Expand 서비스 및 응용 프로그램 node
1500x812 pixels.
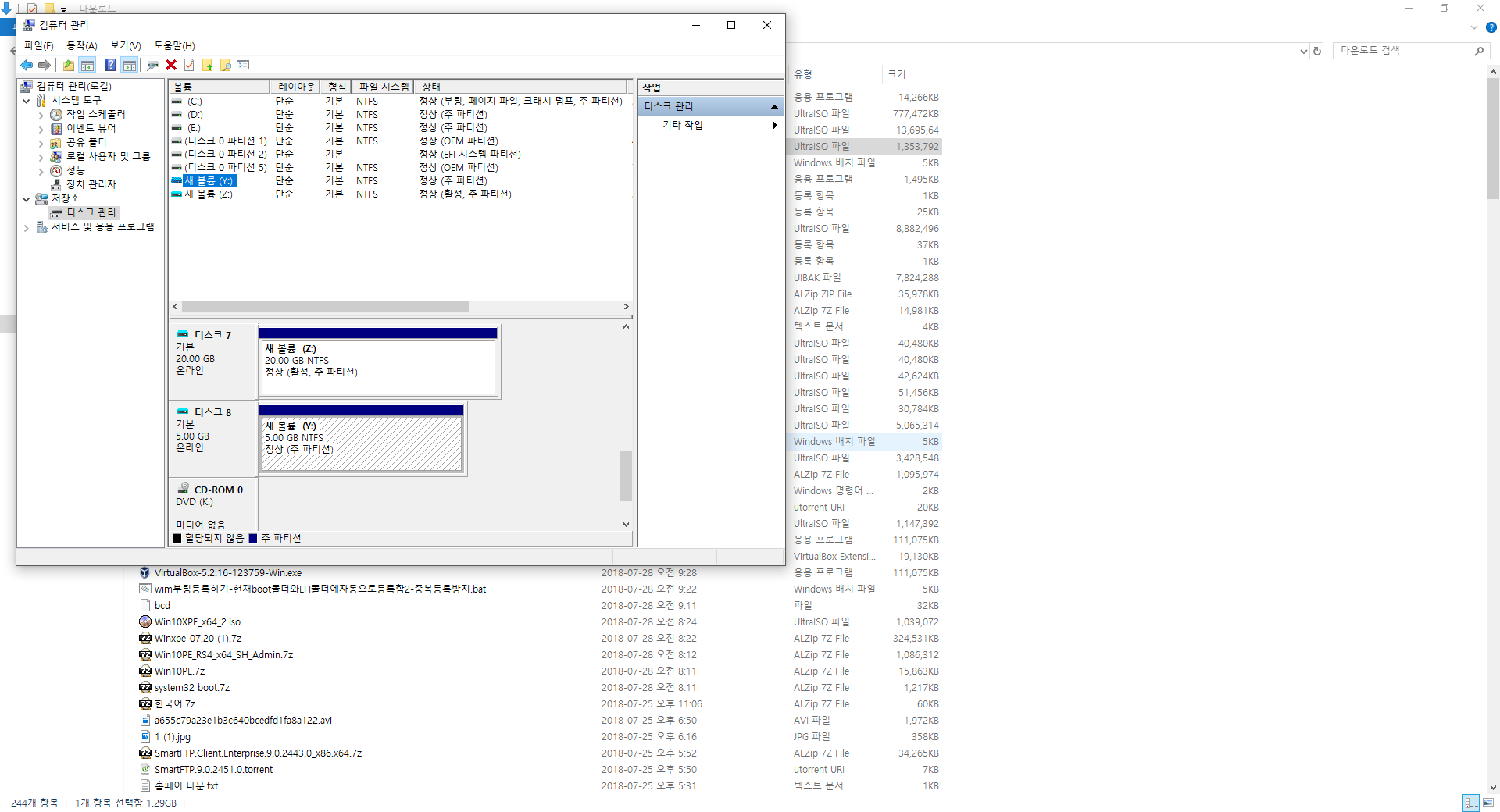point(27,227)
